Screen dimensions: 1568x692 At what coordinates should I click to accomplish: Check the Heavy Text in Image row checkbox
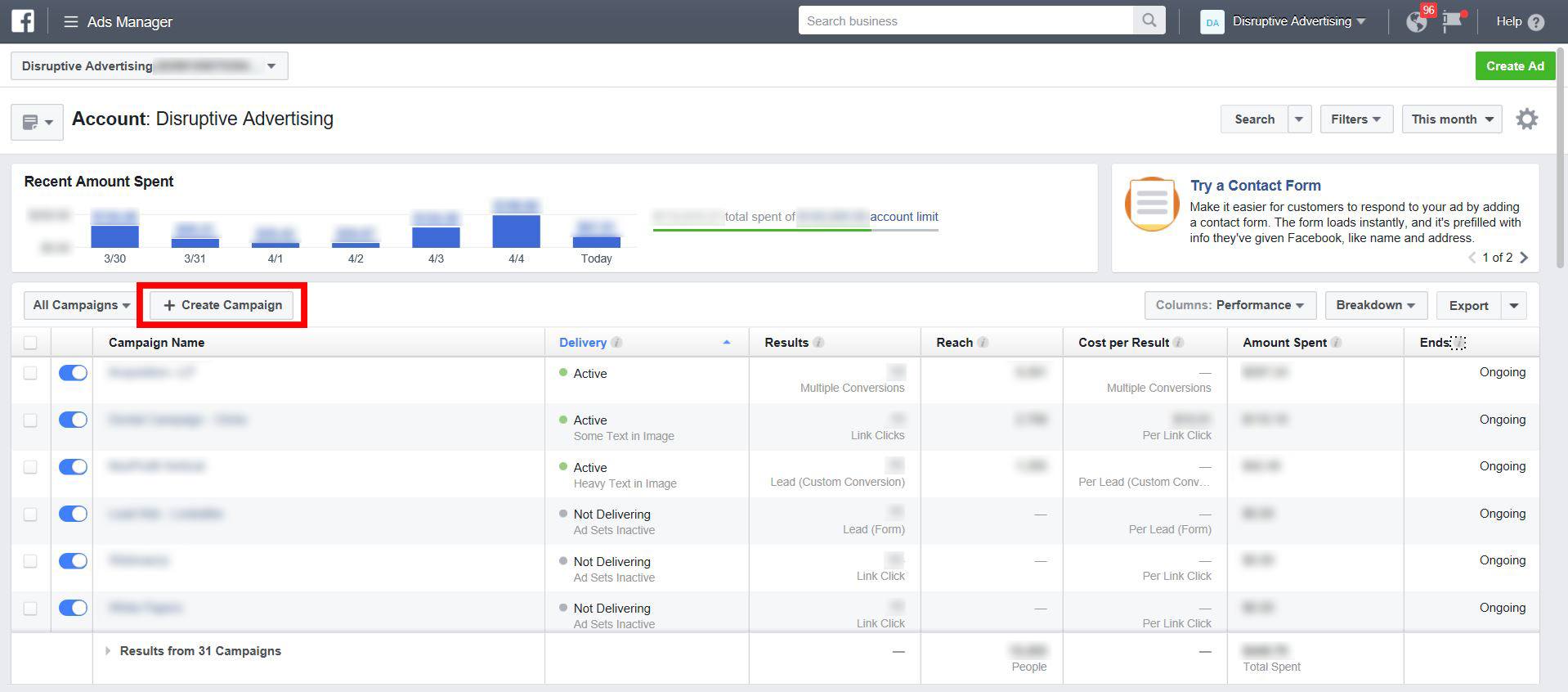click(x=30, y=467)
